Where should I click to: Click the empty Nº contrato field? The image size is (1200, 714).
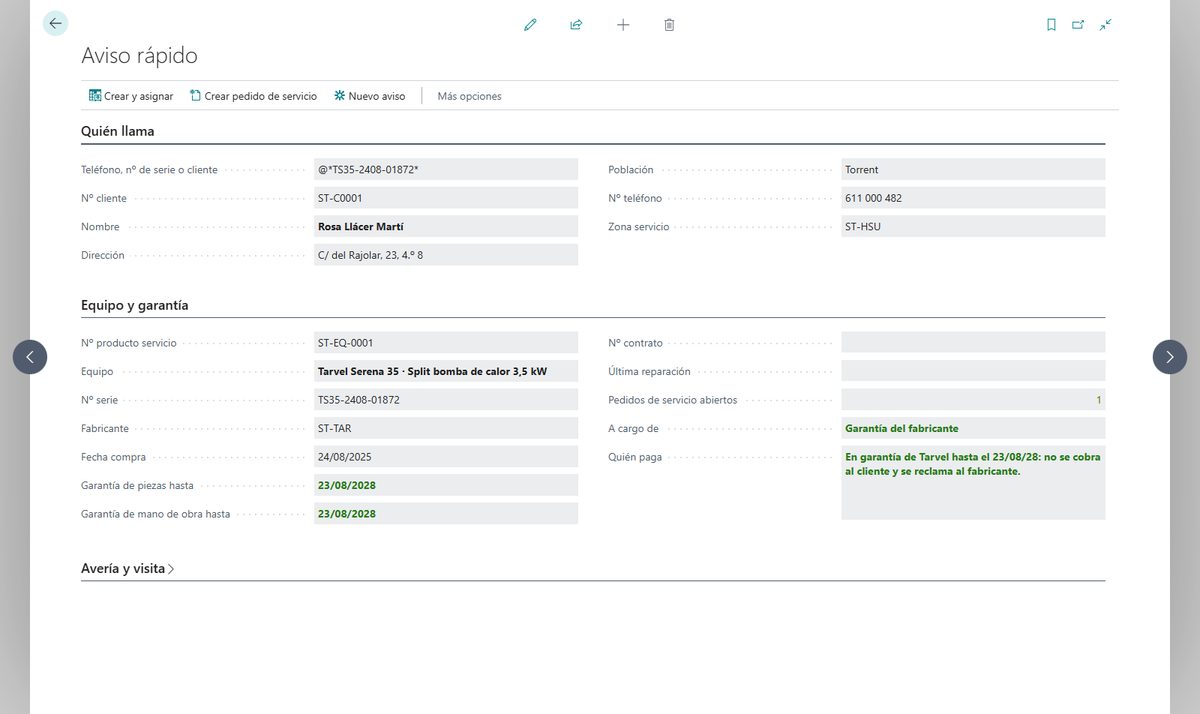[973, 343]
